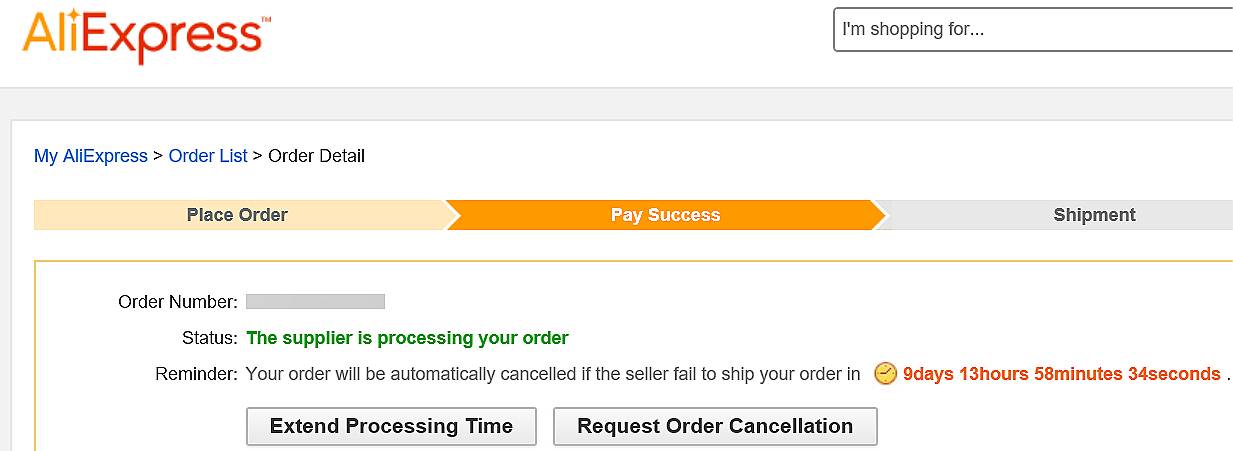This screenshot has width=1233, height=451.
Task: Click the "Order Number:" label
Action: tap(178, 302)
